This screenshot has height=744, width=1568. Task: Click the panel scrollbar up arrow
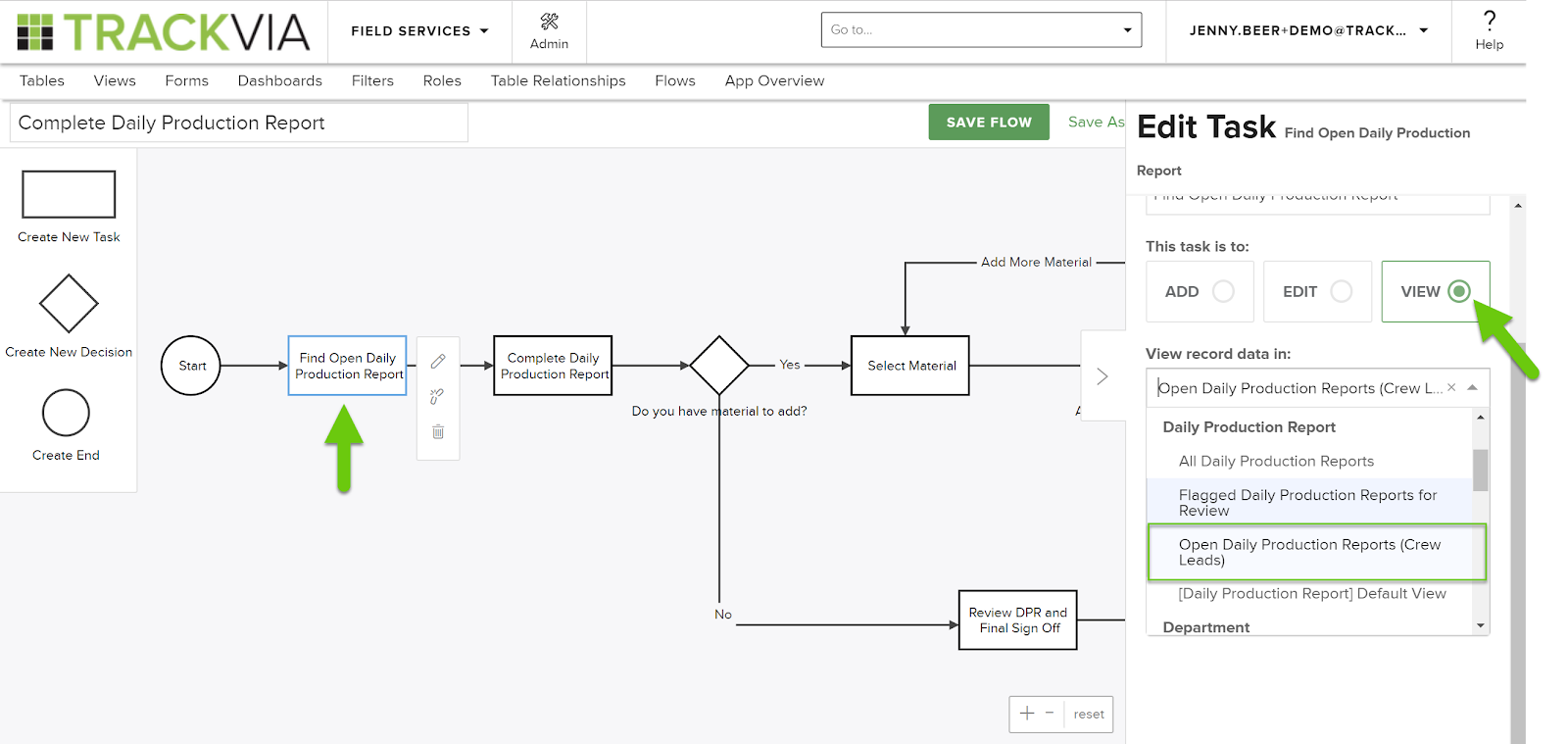tap(1518, 205)
